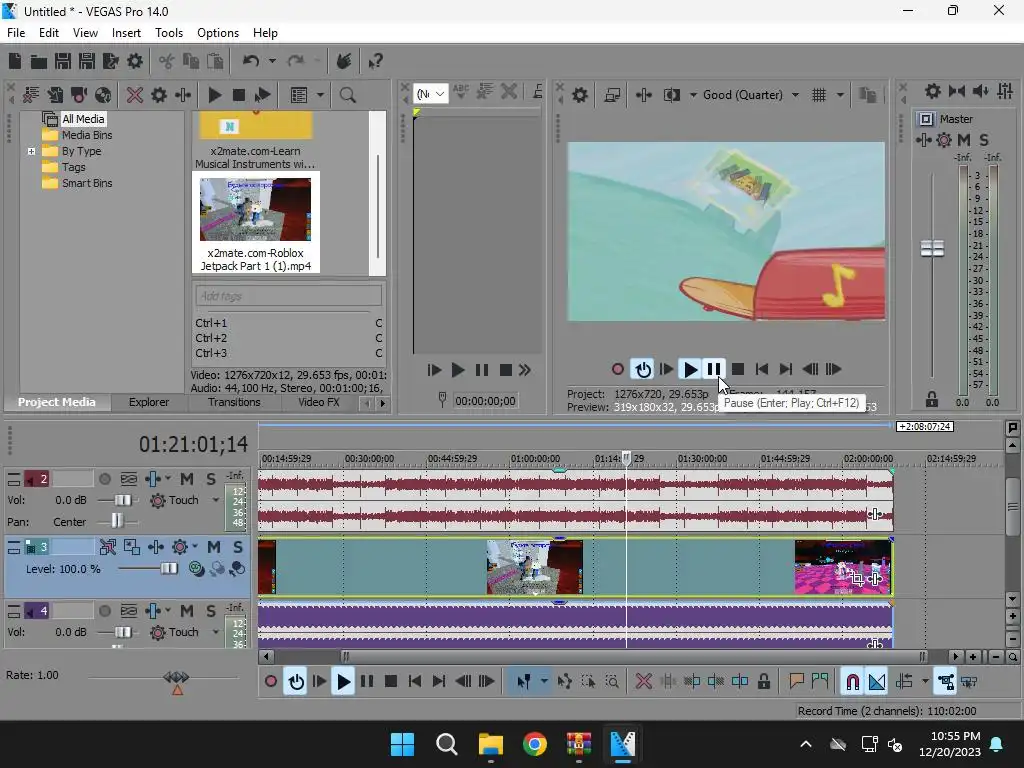Open Undo history dropdown arrow
Viewport: 1024px width, 768px height.
tap(272, 61)
